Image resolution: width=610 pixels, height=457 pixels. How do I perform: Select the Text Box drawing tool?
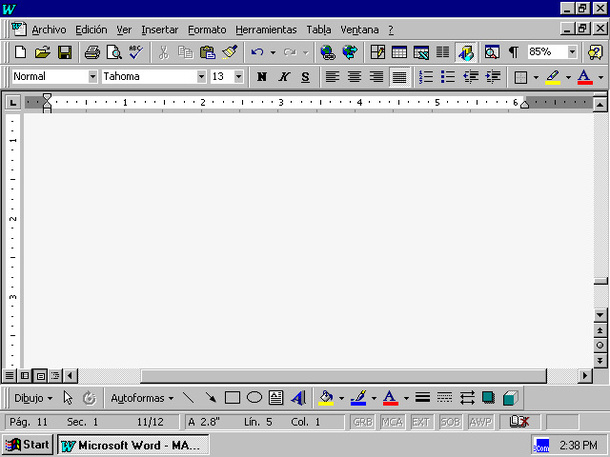pos(276,398)
